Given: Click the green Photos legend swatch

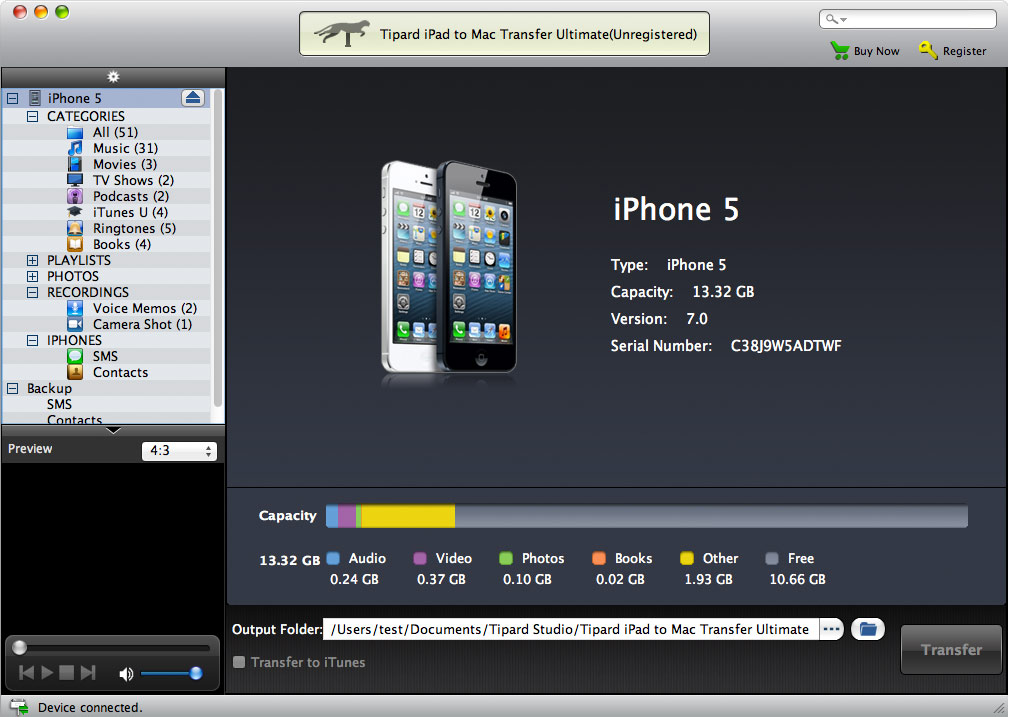Looking at the screenshot, I should 506,558.
